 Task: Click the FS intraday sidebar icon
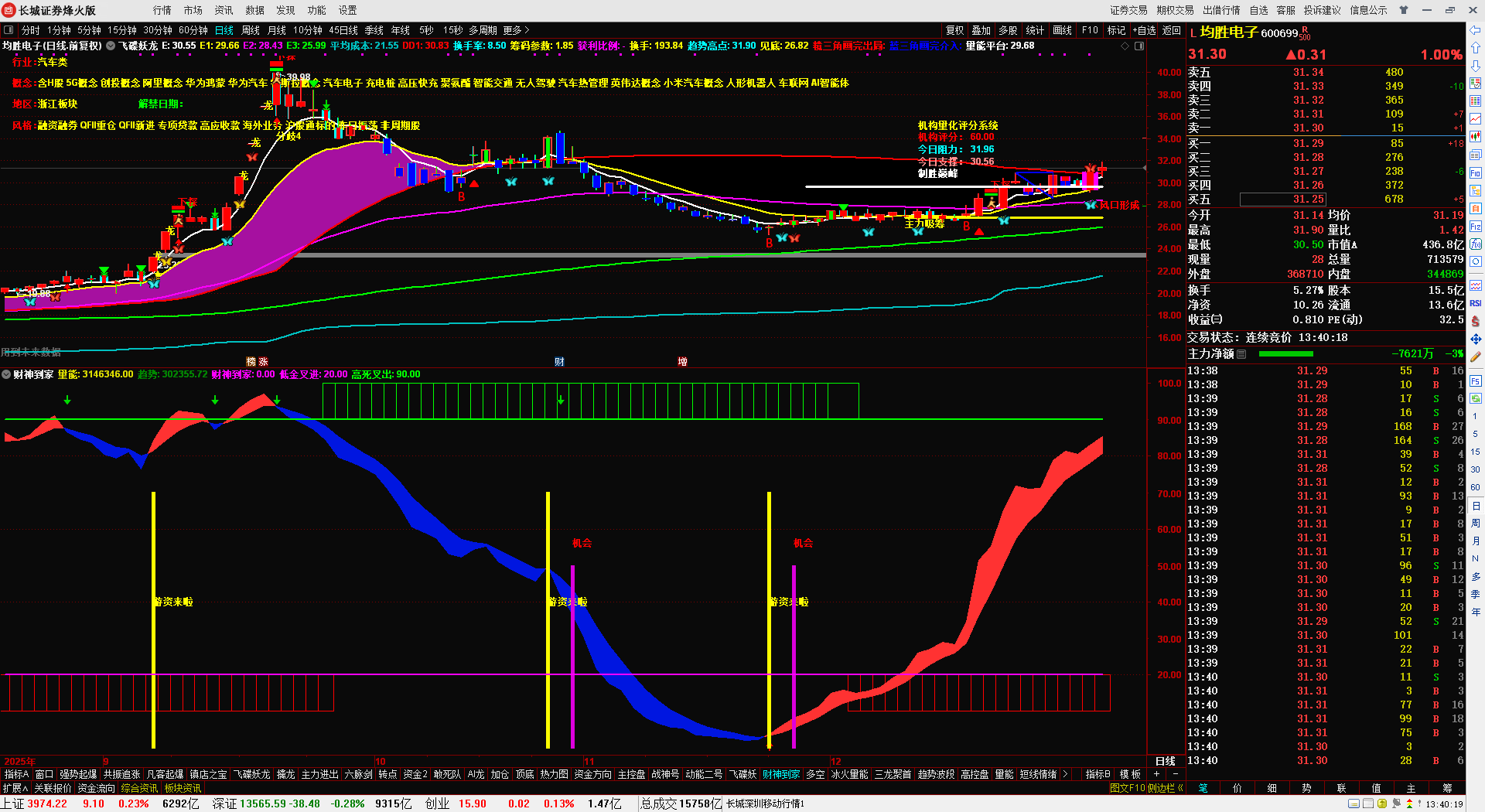[x=1476, y=380]
